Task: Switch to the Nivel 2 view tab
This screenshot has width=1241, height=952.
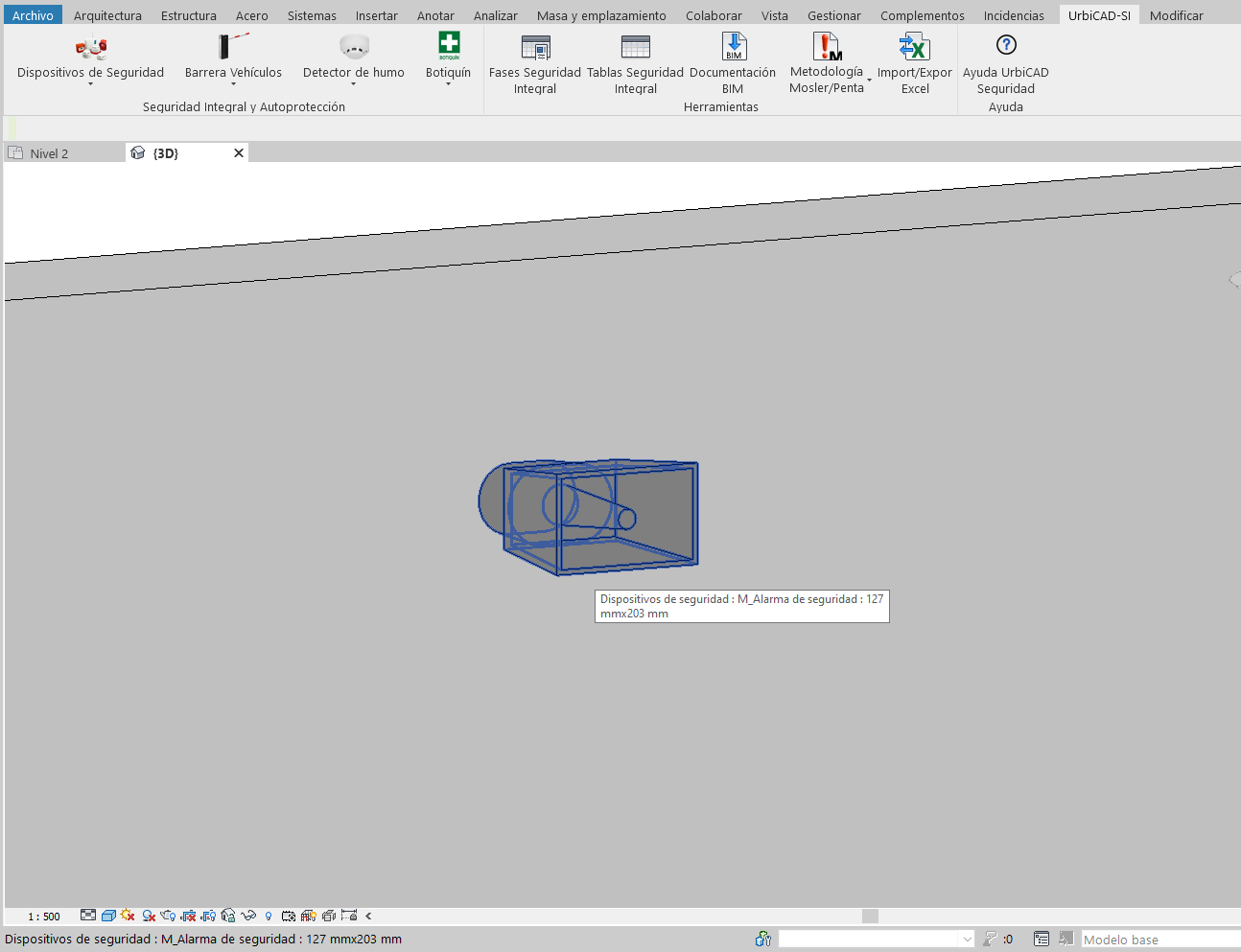Action: 49,153
